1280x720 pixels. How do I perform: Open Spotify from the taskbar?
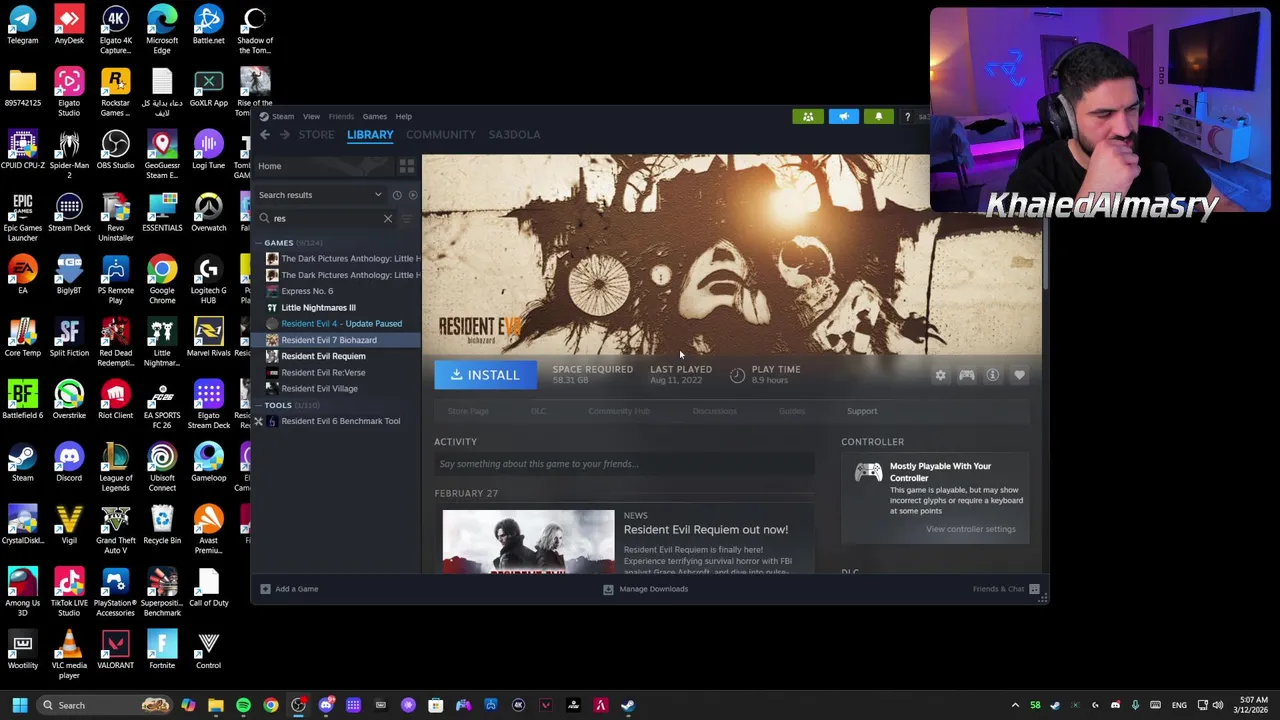(243, 705)
